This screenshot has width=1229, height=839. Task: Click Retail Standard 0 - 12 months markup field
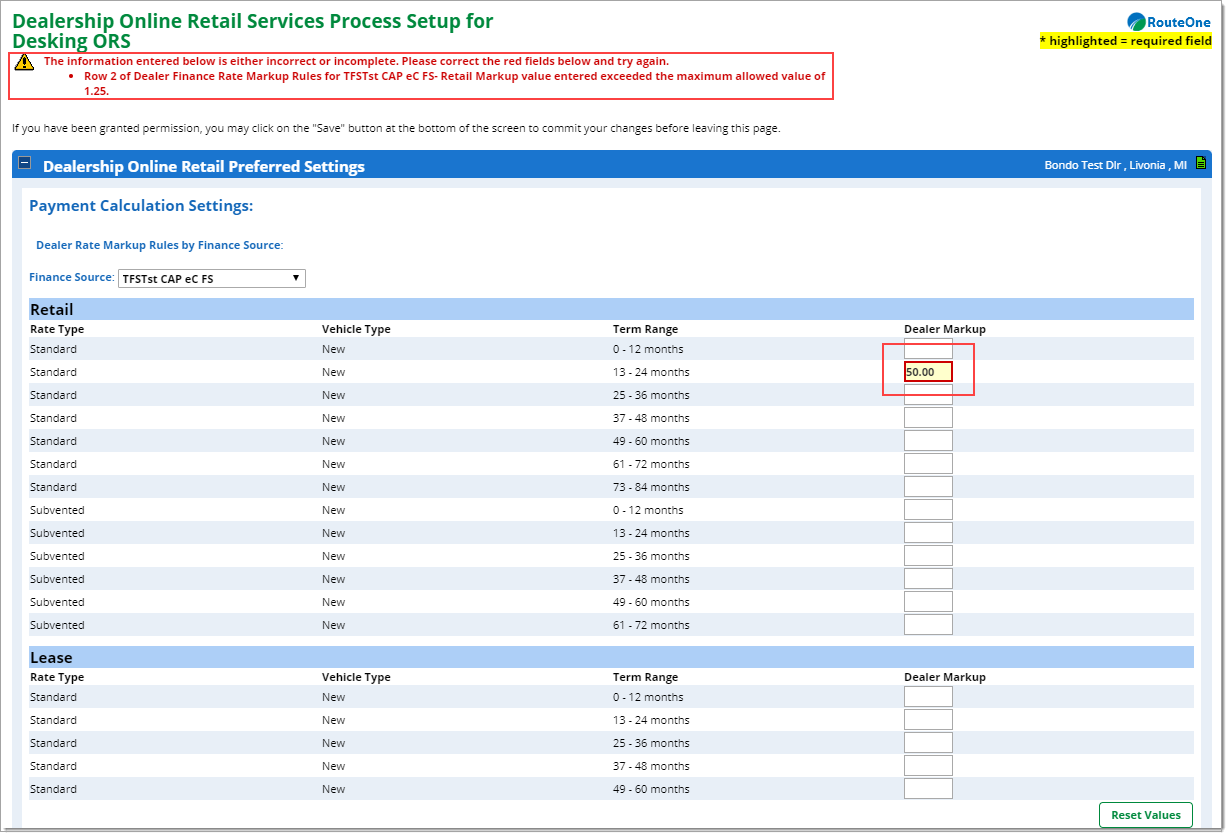point(928,349)
